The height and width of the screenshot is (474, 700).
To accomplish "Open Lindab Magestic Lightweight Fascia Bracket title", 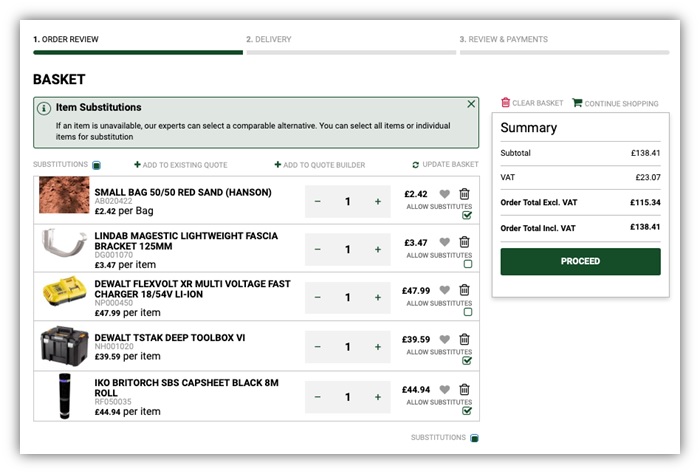I will click(186, 241).
